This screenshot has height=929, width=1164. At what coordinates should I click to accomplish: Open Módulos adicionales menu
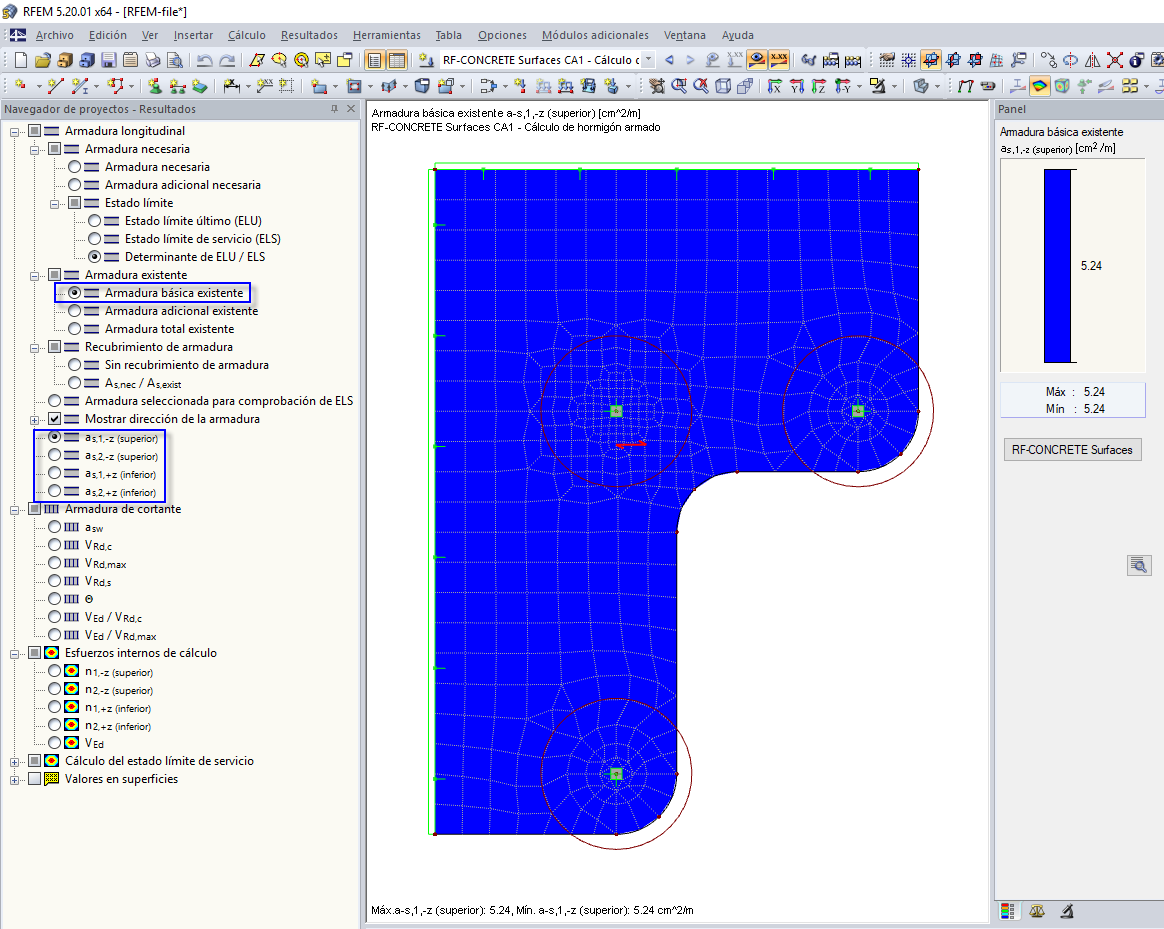point(595,35)
